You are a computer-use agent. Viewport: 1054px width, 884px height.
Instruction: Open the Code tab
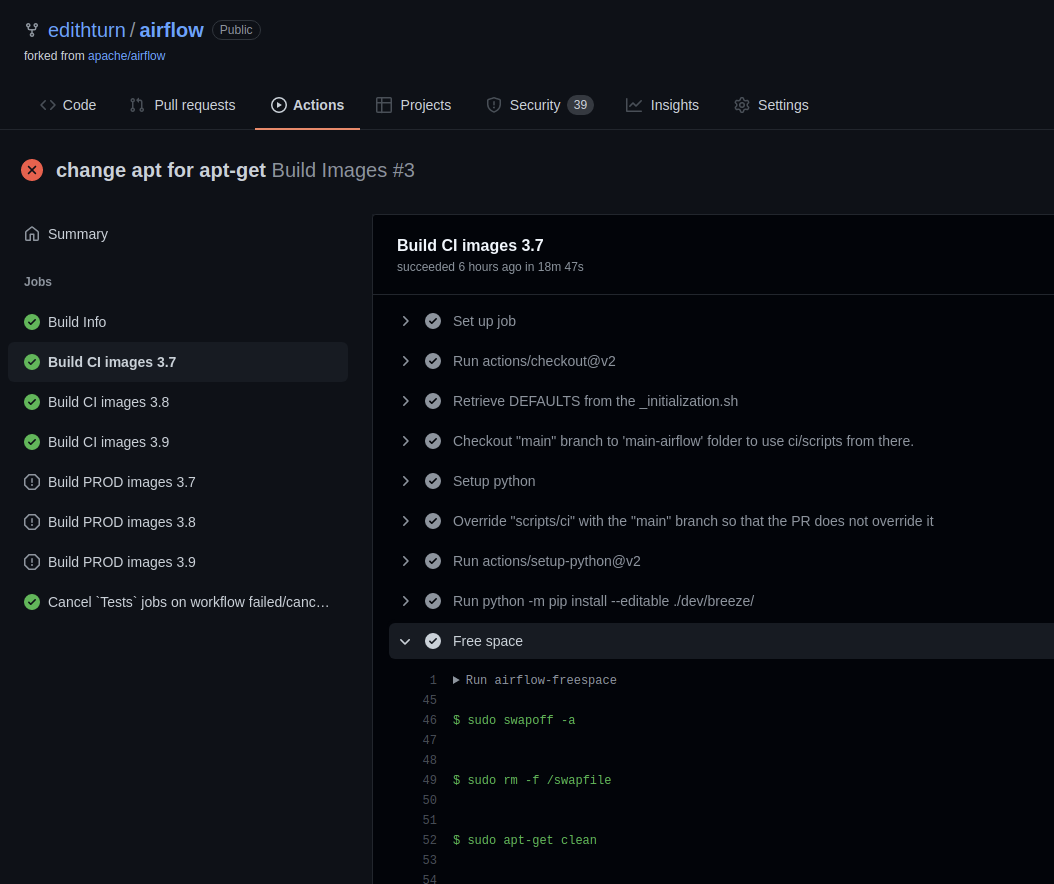tap(69, 105)
